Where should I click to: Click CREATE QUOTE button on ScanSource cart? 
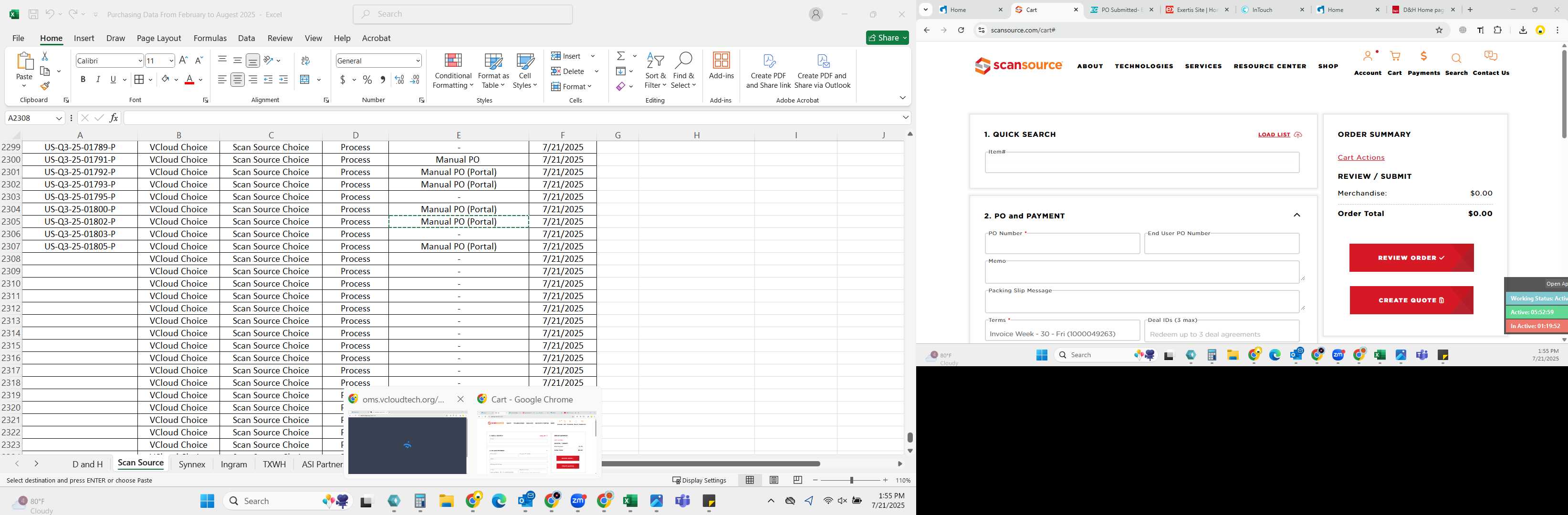pos(1411,300)
